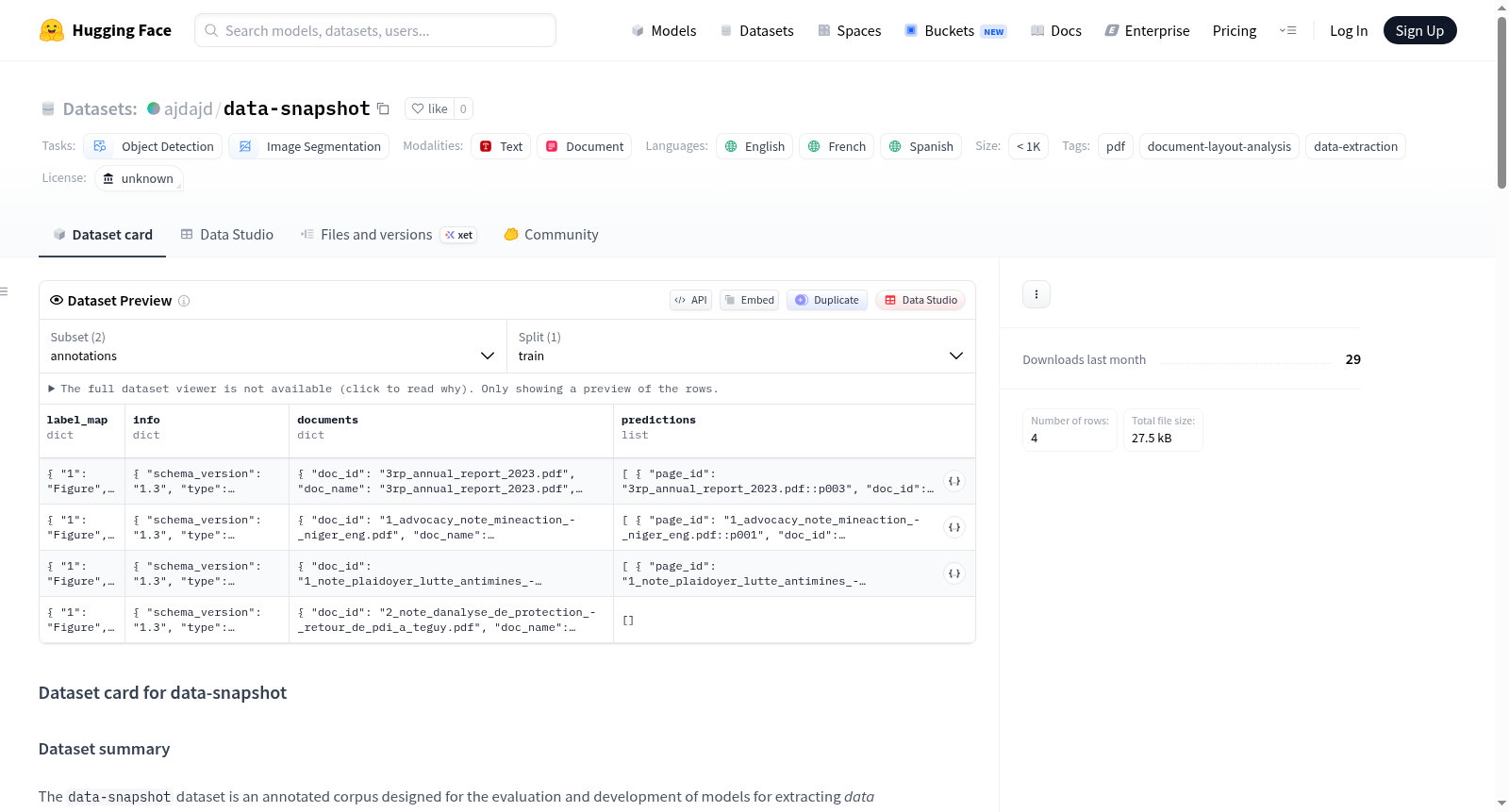Click the data-extraction tag
Screen dimensions: 1509x812
[1355, 146]
